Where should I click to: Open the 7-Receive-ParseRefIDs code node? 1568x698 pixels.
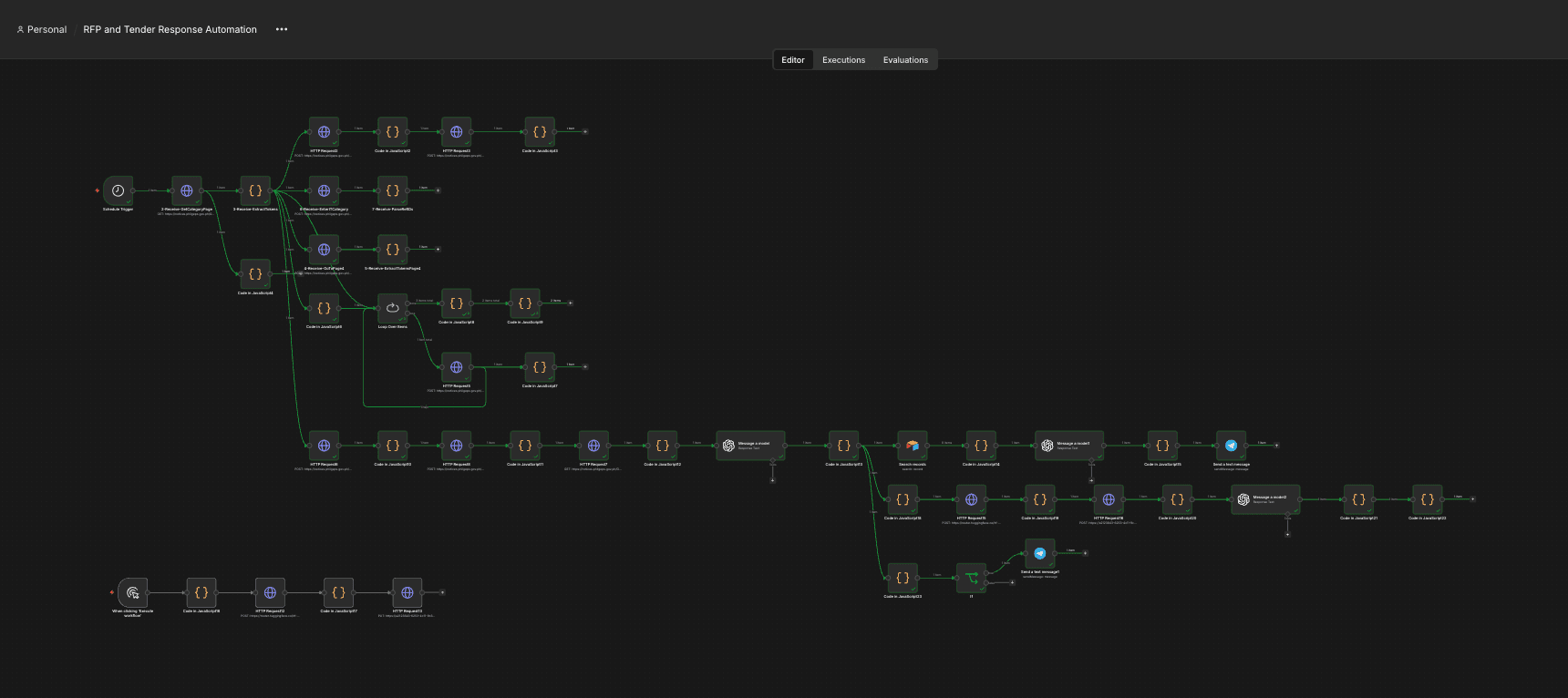point(392,190)
